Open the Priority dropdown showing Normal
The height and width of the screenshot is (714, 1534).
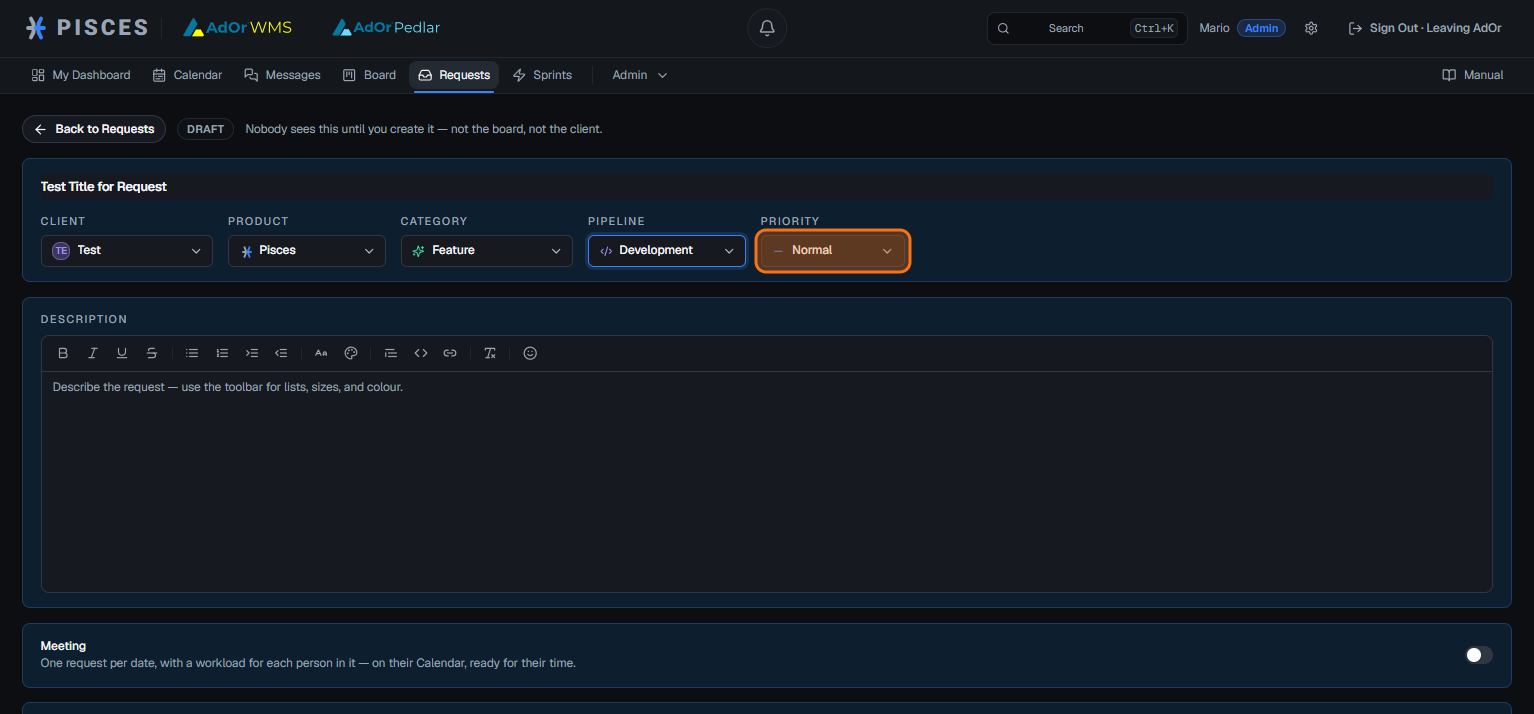coord(833,251)
